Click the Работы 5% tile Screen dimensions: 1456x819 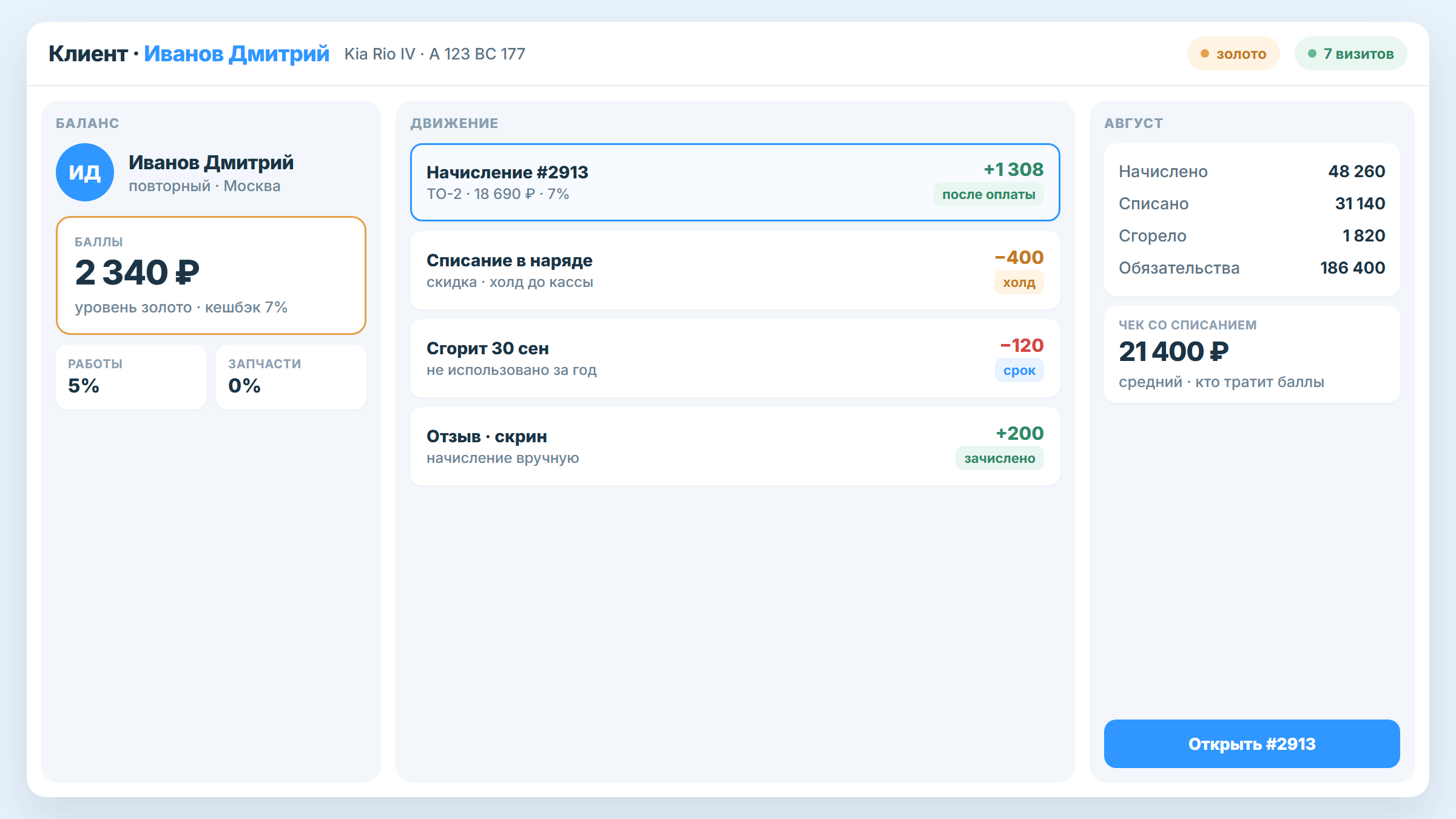click(x=130, y=377)
